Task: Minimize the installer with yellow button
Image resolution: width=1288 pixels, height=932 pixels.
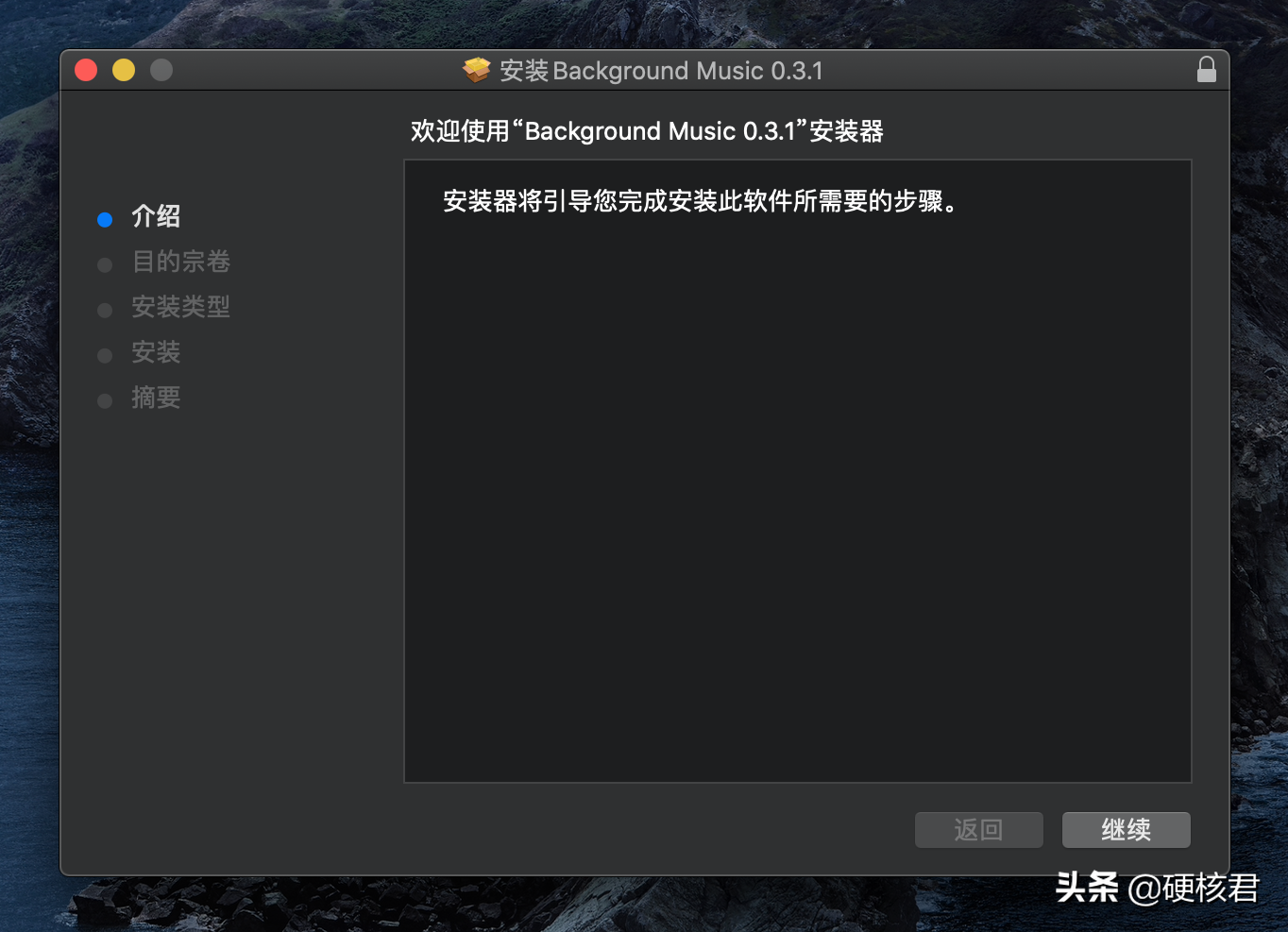Action: click(124, 70)
